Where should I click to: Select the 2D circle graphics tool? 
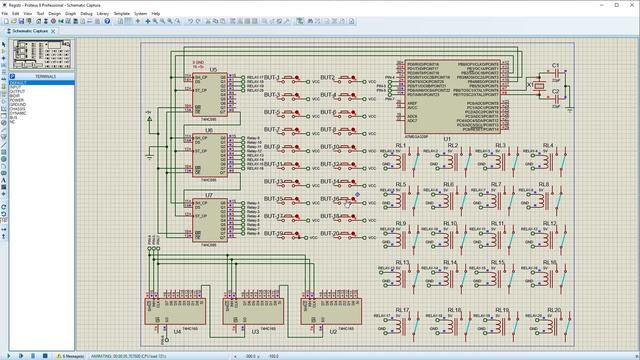(x=4, y=159)
